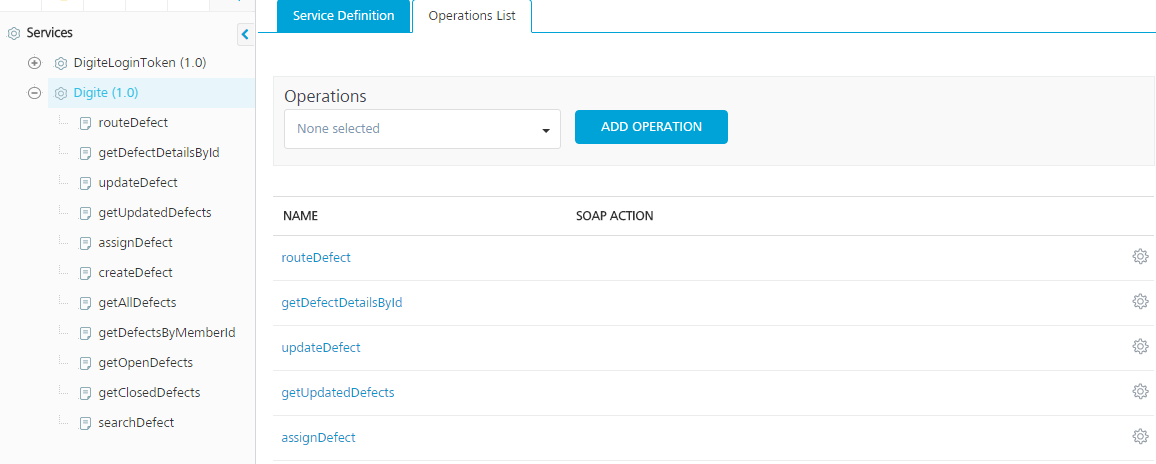Collapse the Digite (1.0) service node
This screenshot has height=464, width=1156.
[x=34, y=94]
